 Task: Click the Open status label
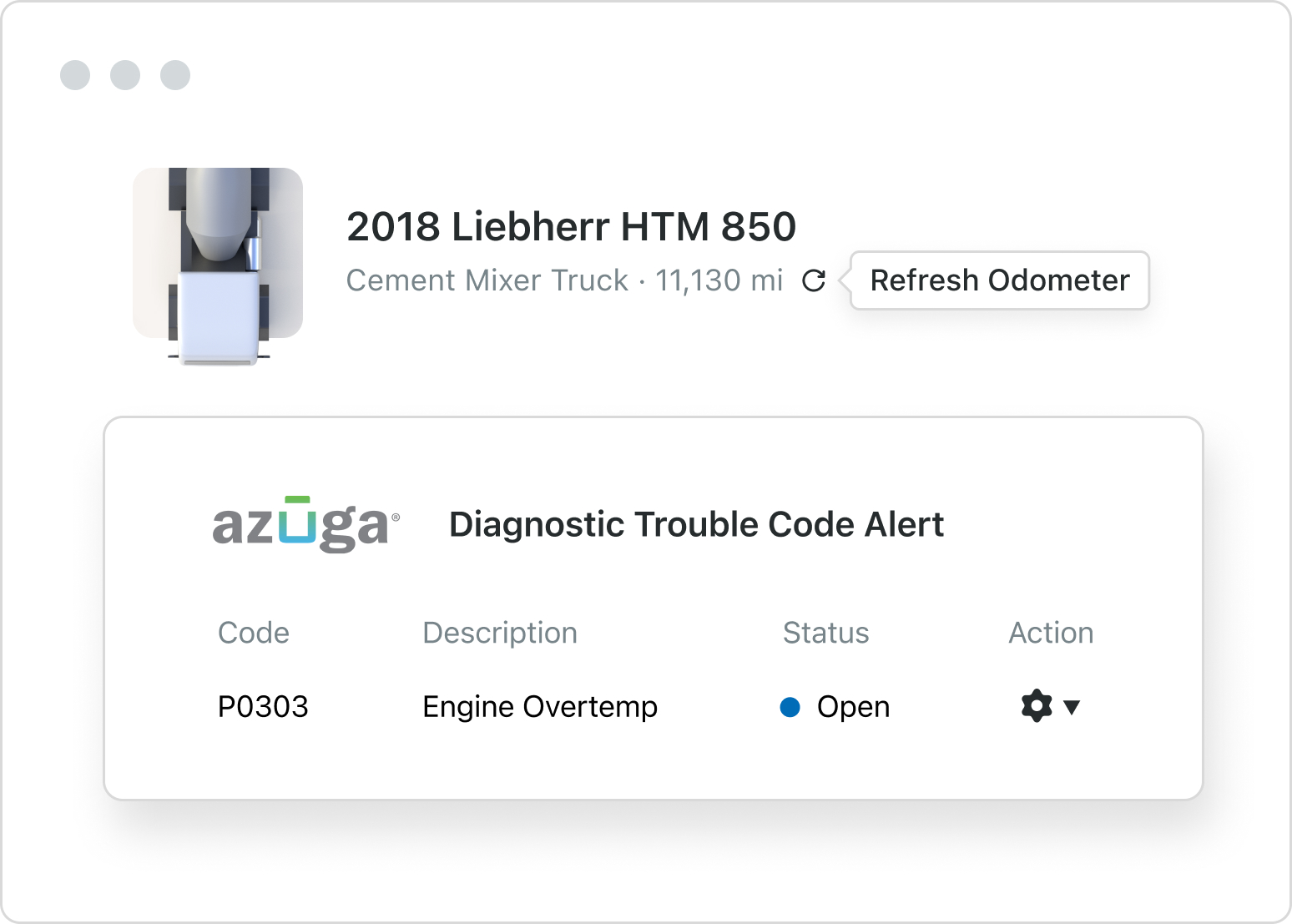(x=853, y=707)
